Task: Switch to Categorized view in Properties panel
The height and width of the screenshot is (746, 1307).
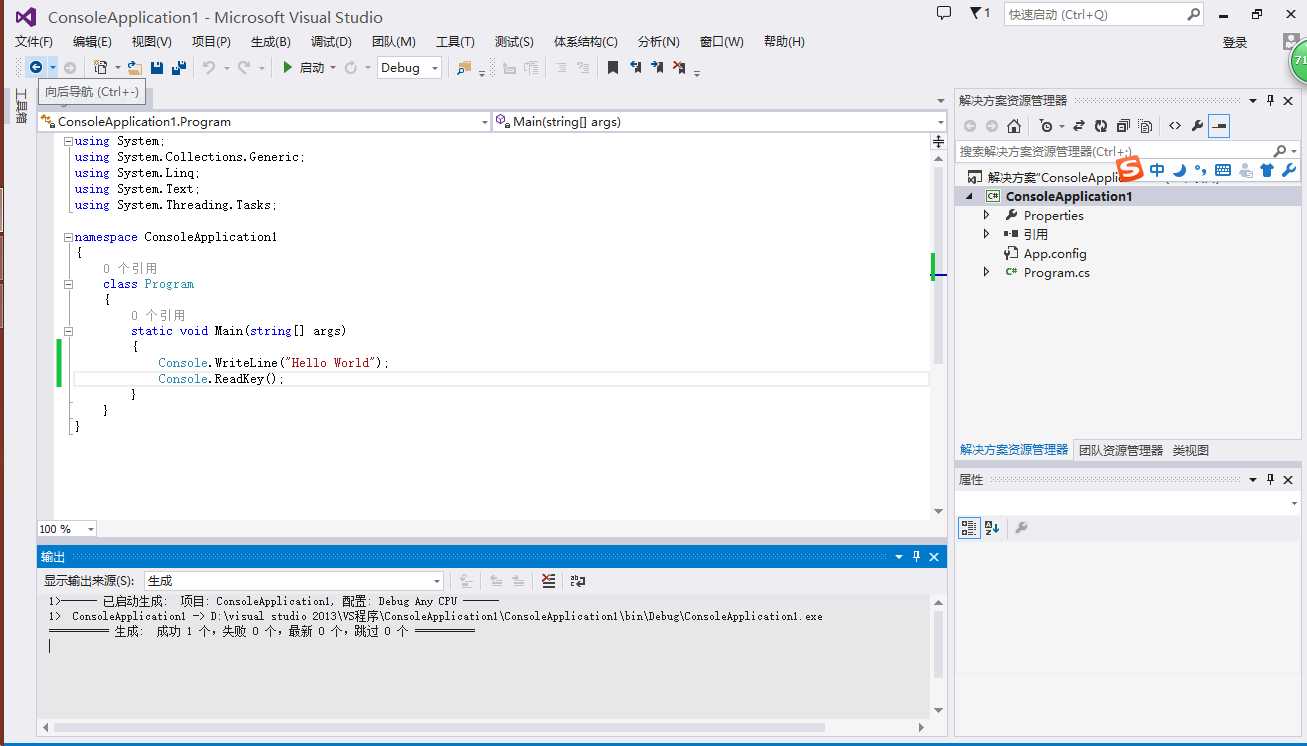Action: pyautogui.click(x=969, y=528)
